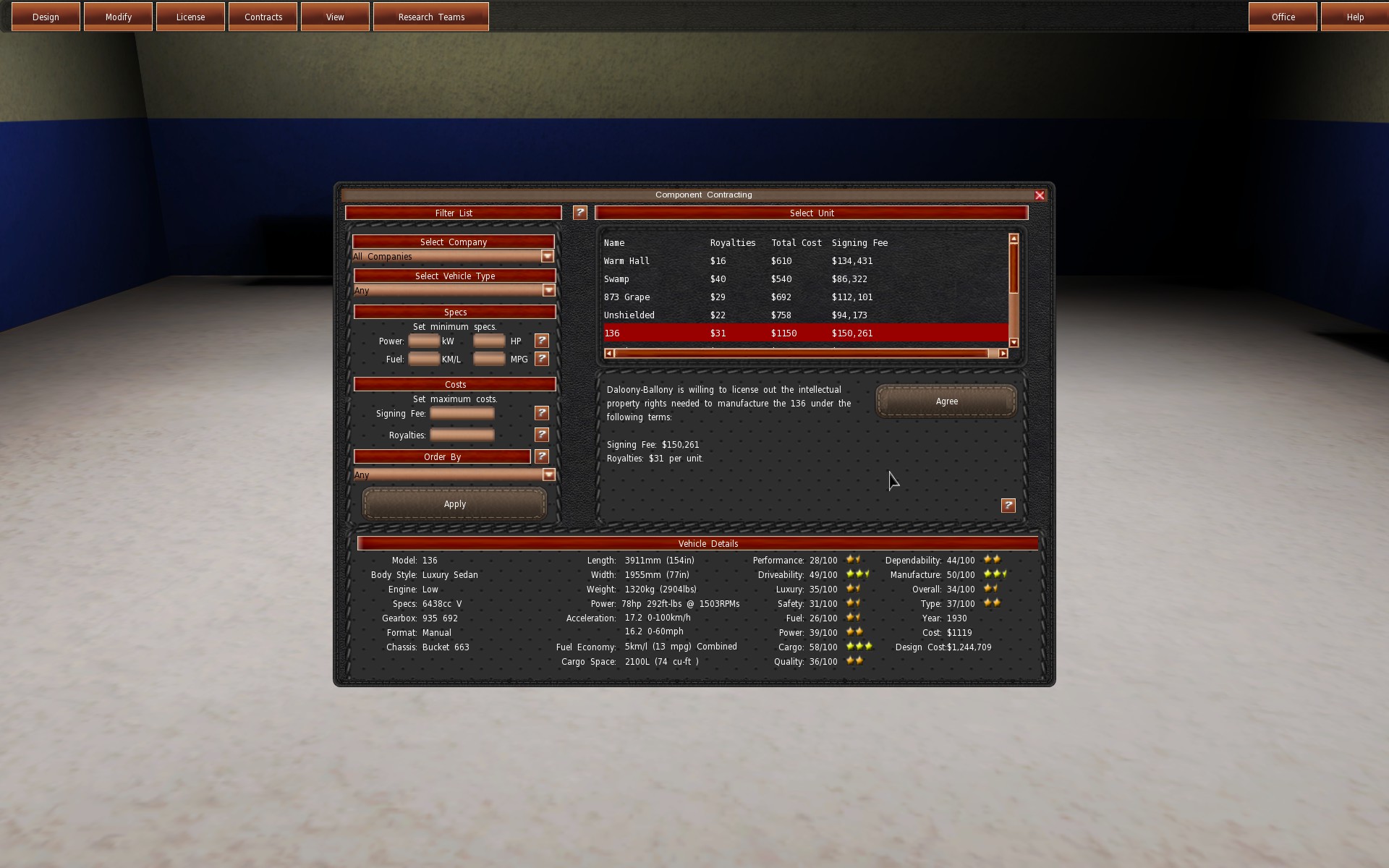
Task: Apply the filter list settings
Action: pos(454,504)
